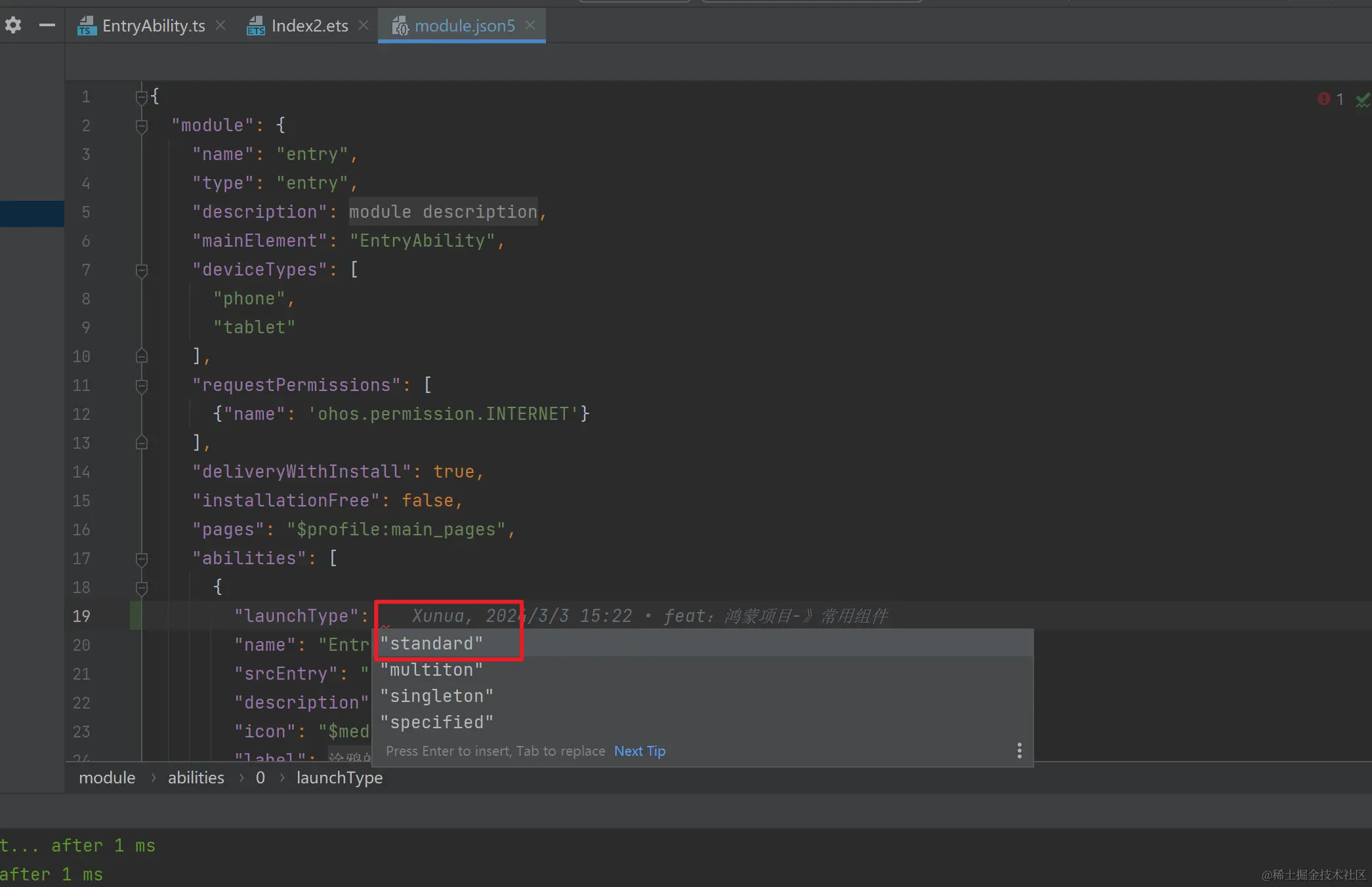The width and height of the screenshot is (1372, 887).
Task: Open the Next Tip link in the completion popup
Action: pyautogui.click(x=639, y=751)
